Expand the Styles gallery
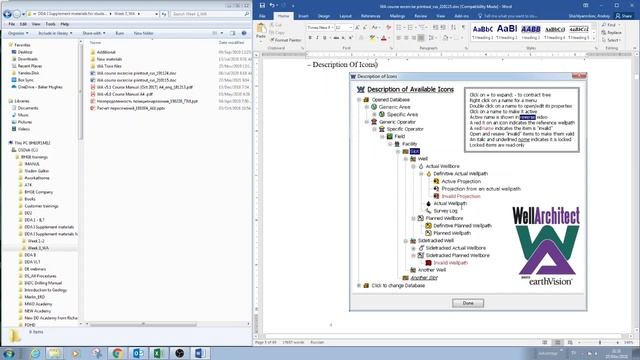640x360 pixels. pyautogui.click(x=594, y=38)
